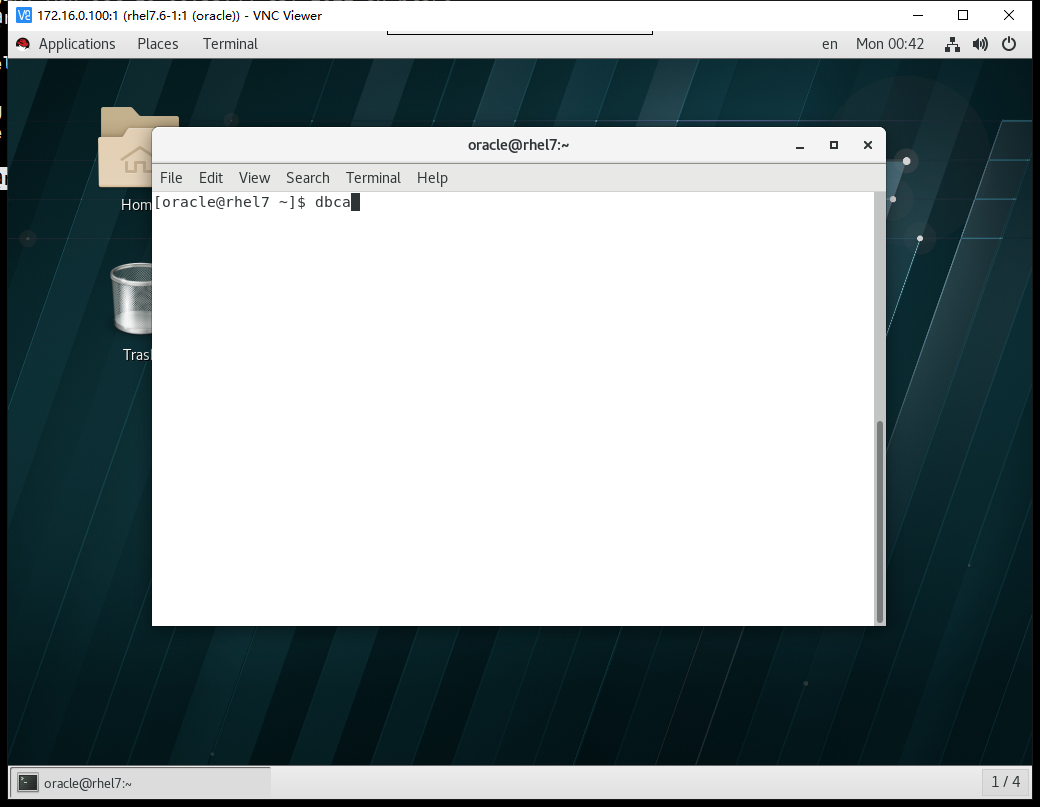The width and height of the screenshot is (1040, 807).
Task: Click the volume speaker icon
Action: (x=980, y=44)
